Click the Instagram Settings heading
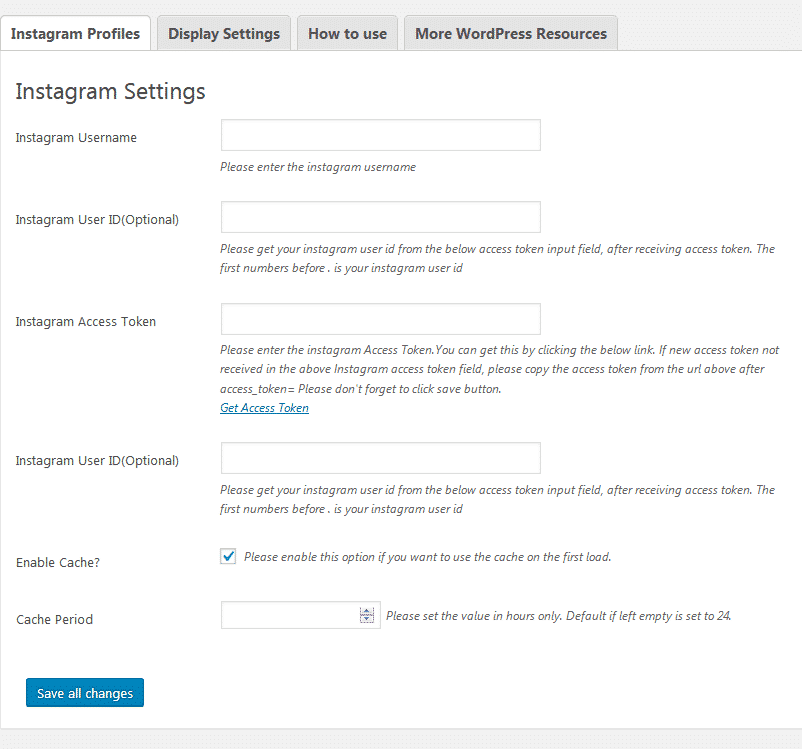 (x=110, y=92)
